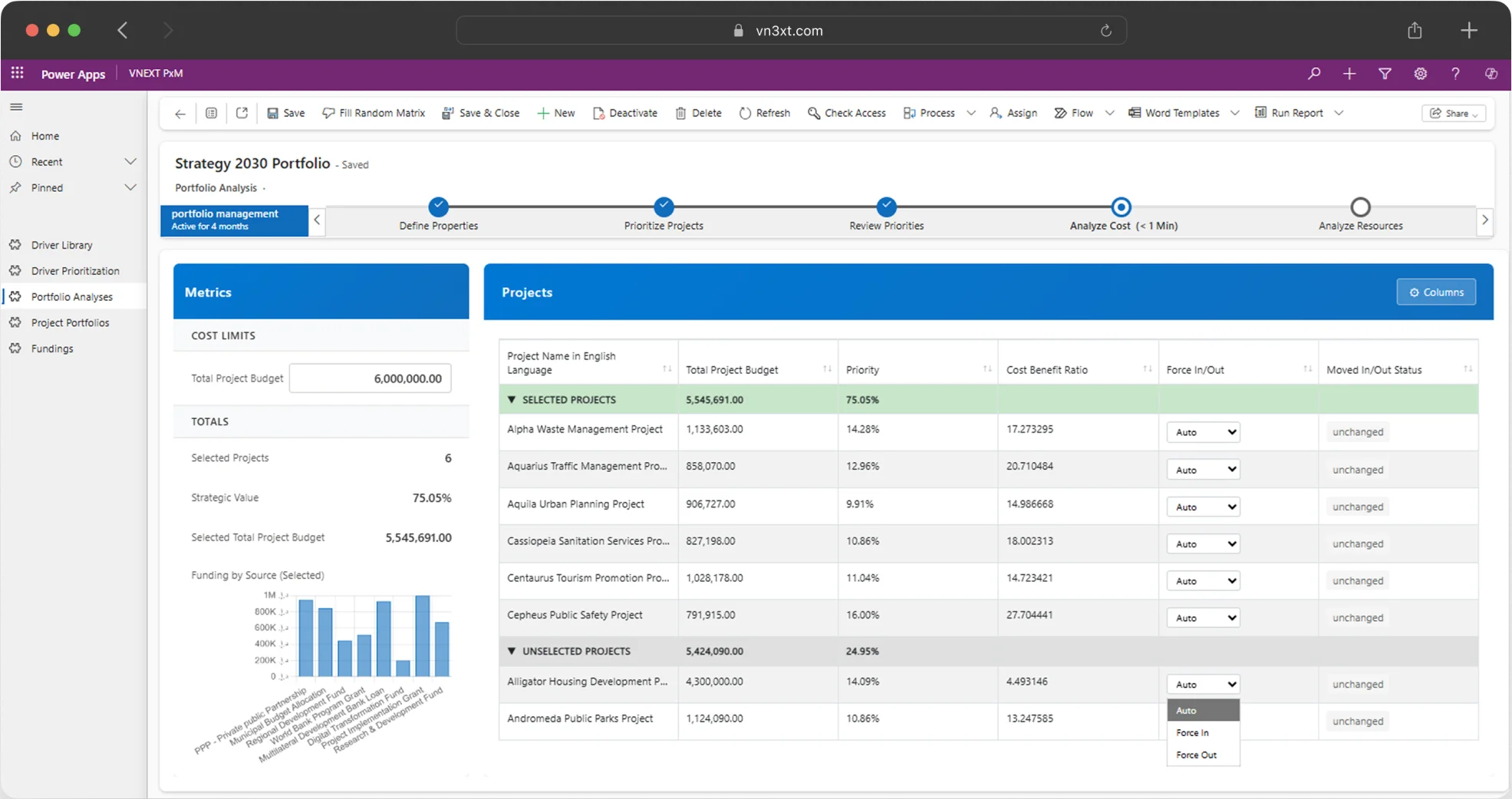Open settings gear in purple header

pyautogui.click(x=1420, y=74)
